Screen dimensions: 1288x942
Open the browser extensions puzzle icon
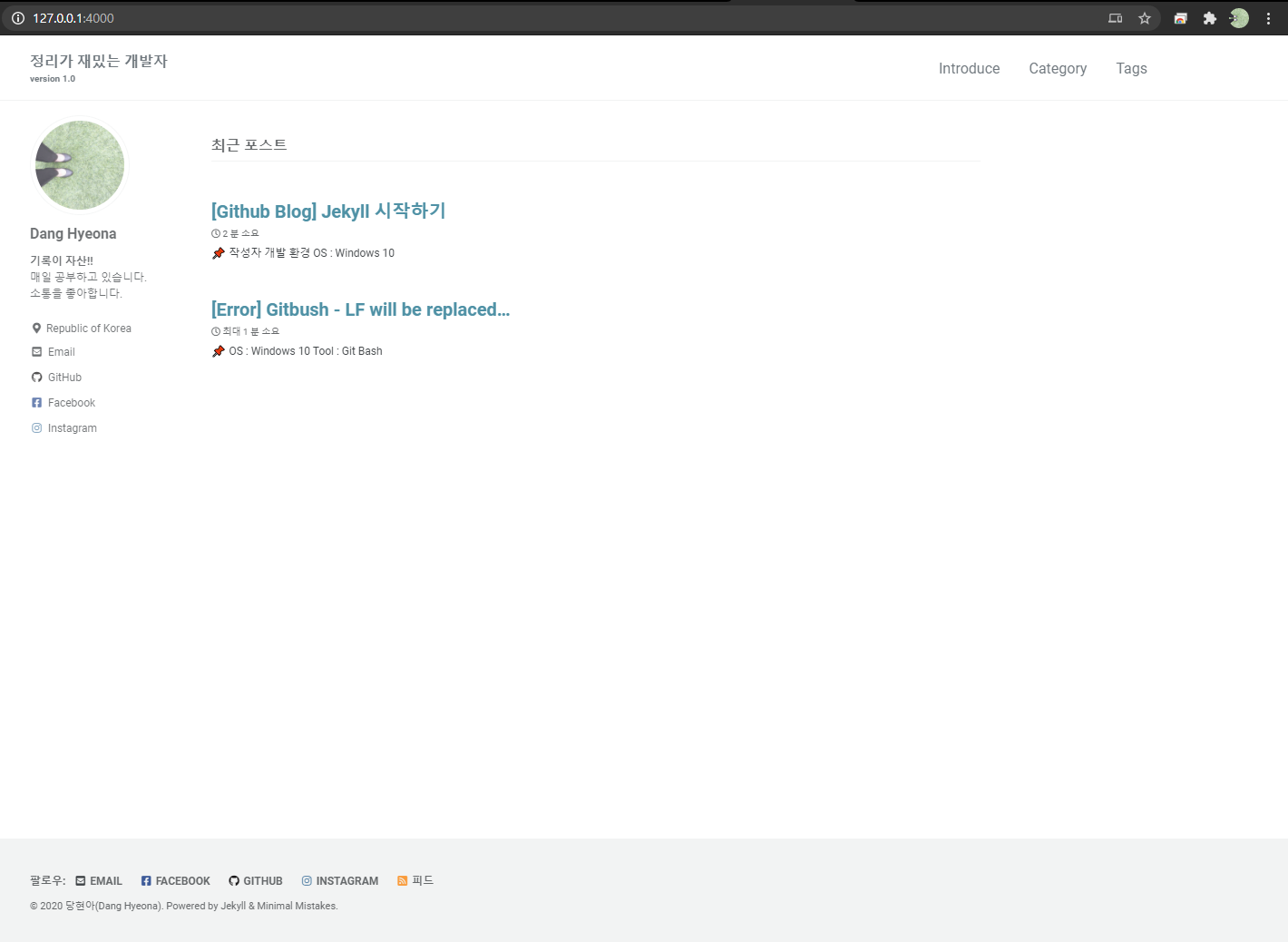(1209, 18)
